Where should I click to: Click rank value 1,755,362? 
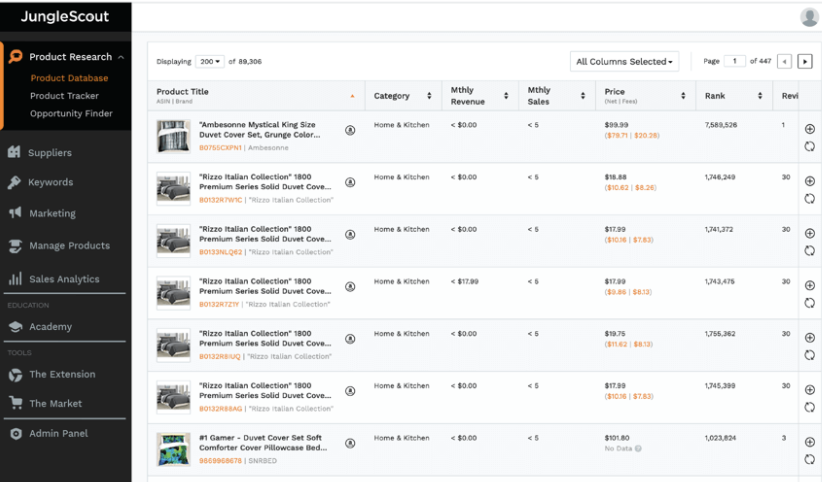(x=720, y=334)
